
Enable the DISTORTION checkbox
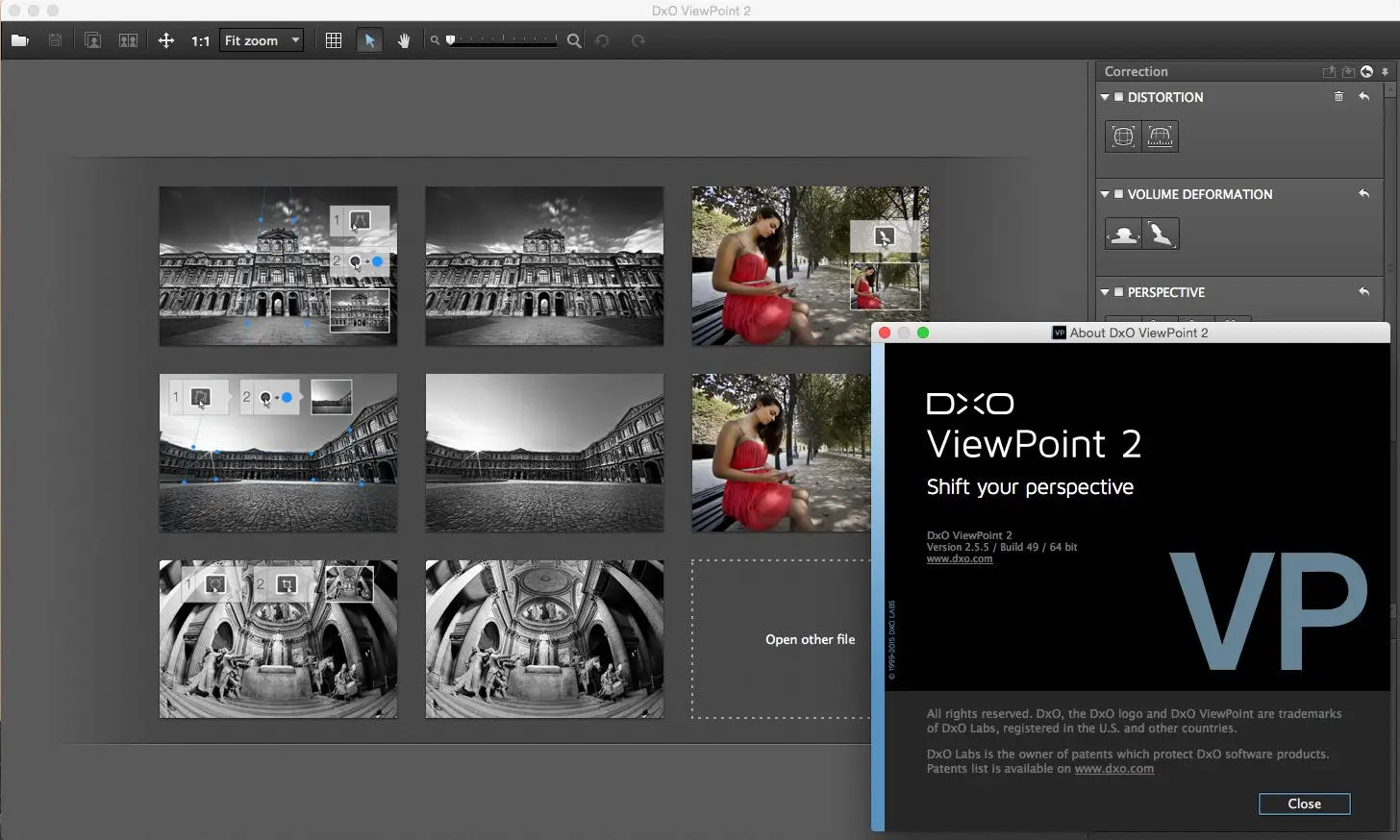pyautogui.click(x=1118, y=97)
